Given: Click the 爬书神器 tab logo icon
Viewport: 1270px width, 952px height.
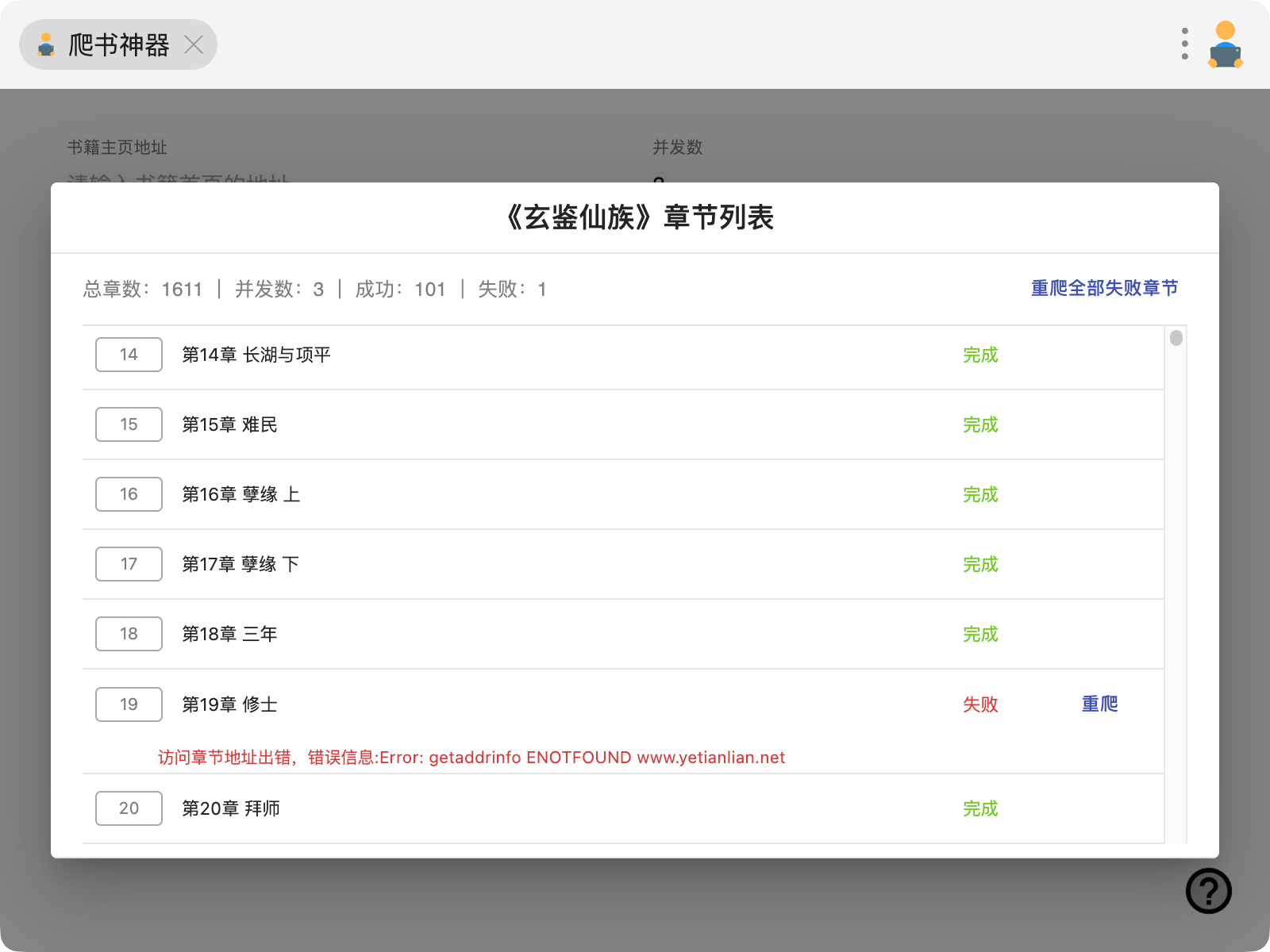Looking at the screenshot, I should tap(46, 44).
